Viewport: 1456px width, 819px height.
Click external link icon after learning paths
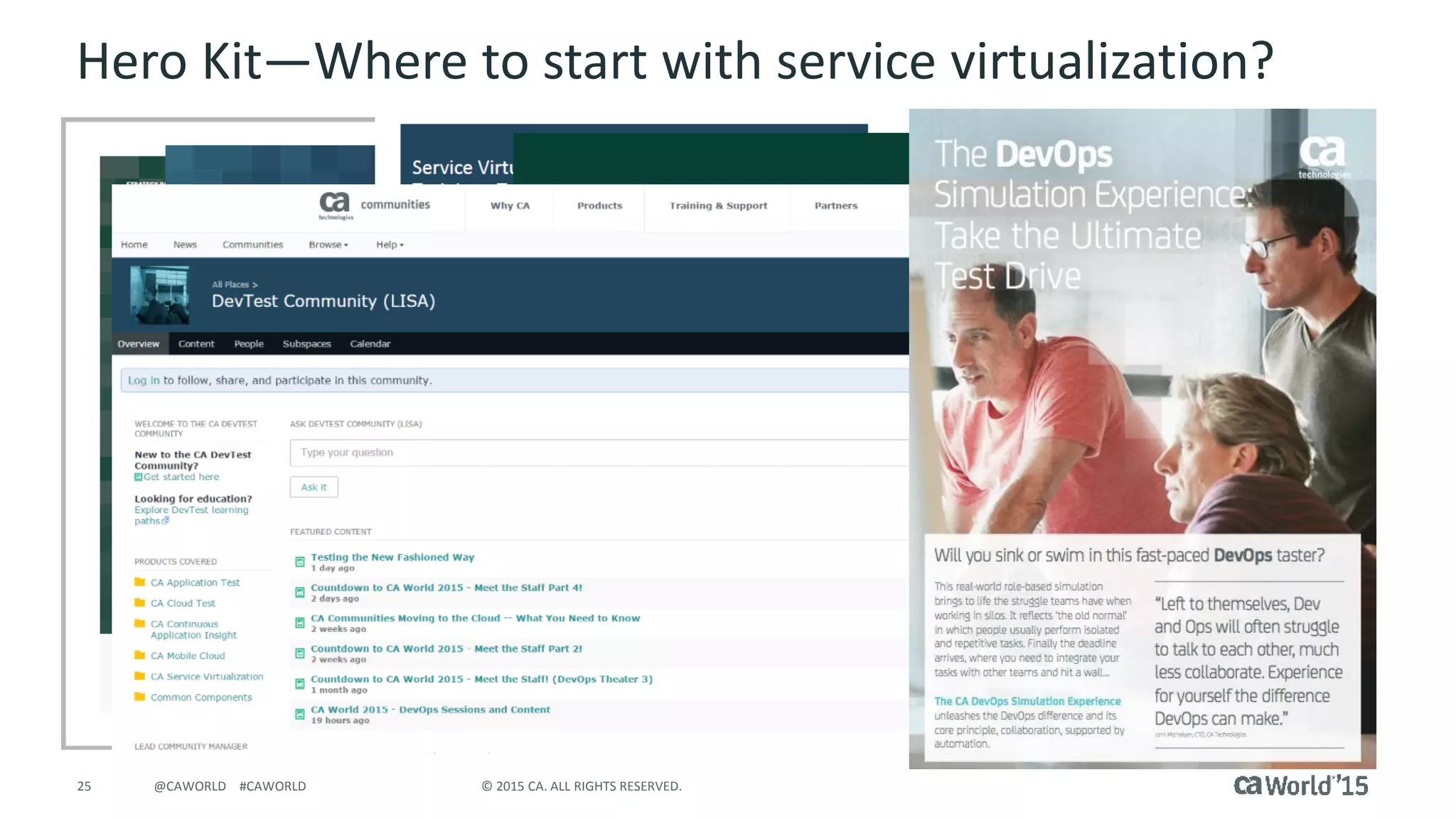(x=166, y=520)
